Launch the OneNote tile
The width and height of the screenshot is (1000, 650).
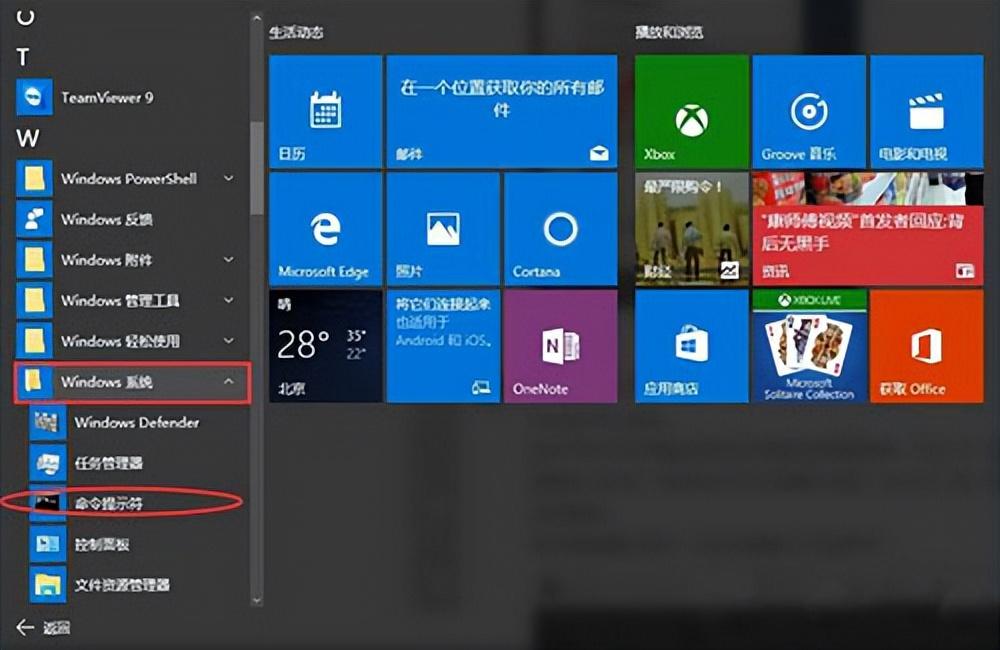pyautogui.click(x=561, y=346)
